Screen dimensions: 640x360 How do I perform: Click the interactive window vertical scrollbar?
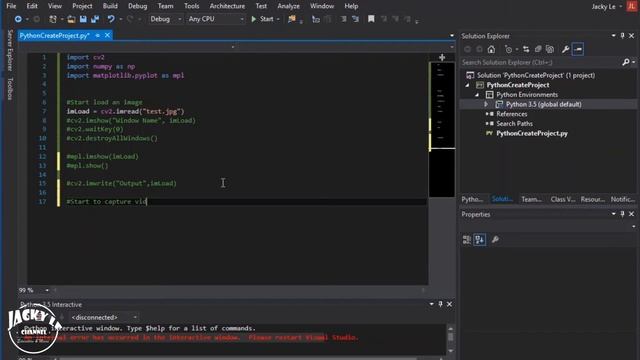[x=450, y=339]
